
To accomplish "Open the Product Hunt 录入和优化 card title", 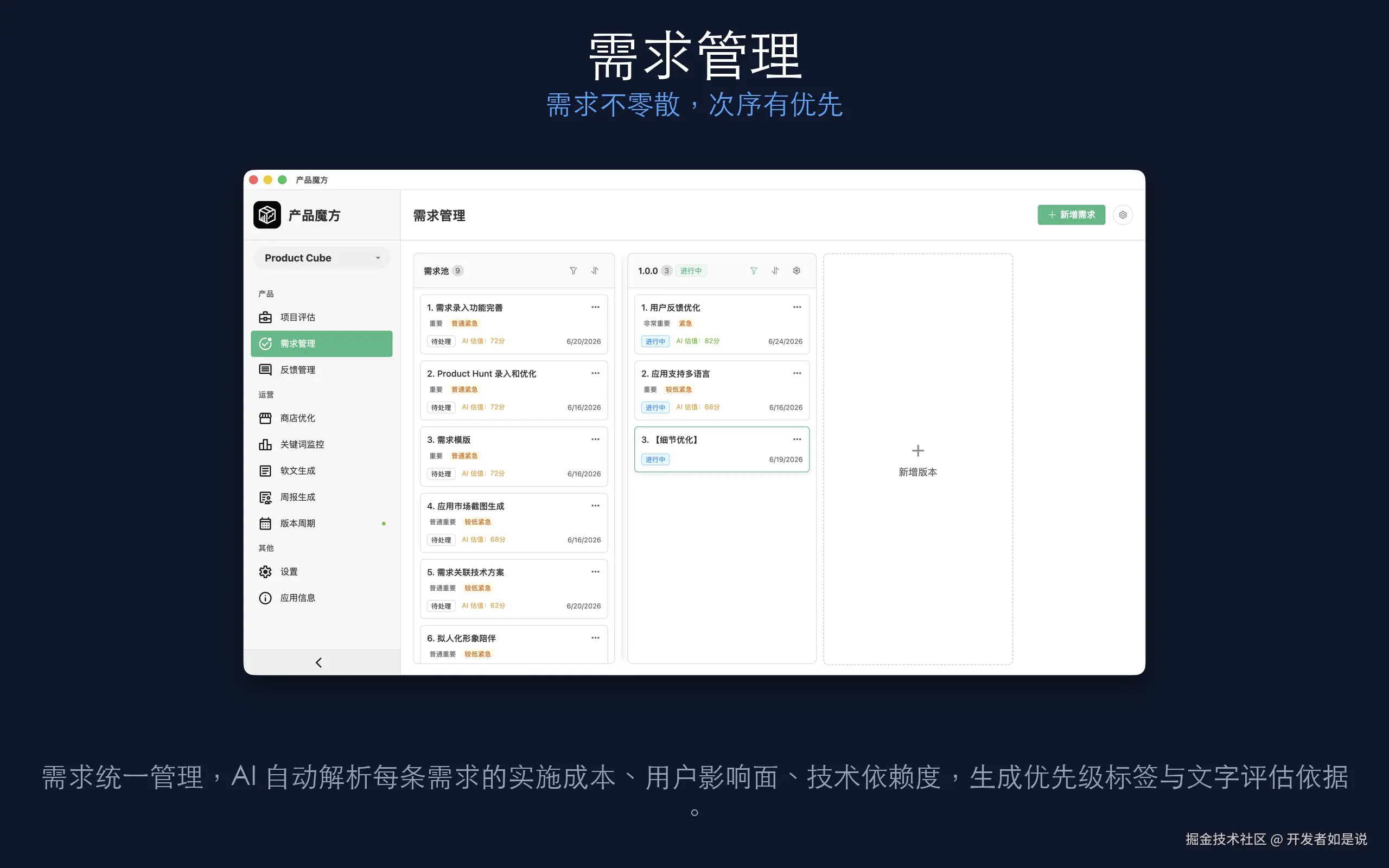I will point(482,374).
